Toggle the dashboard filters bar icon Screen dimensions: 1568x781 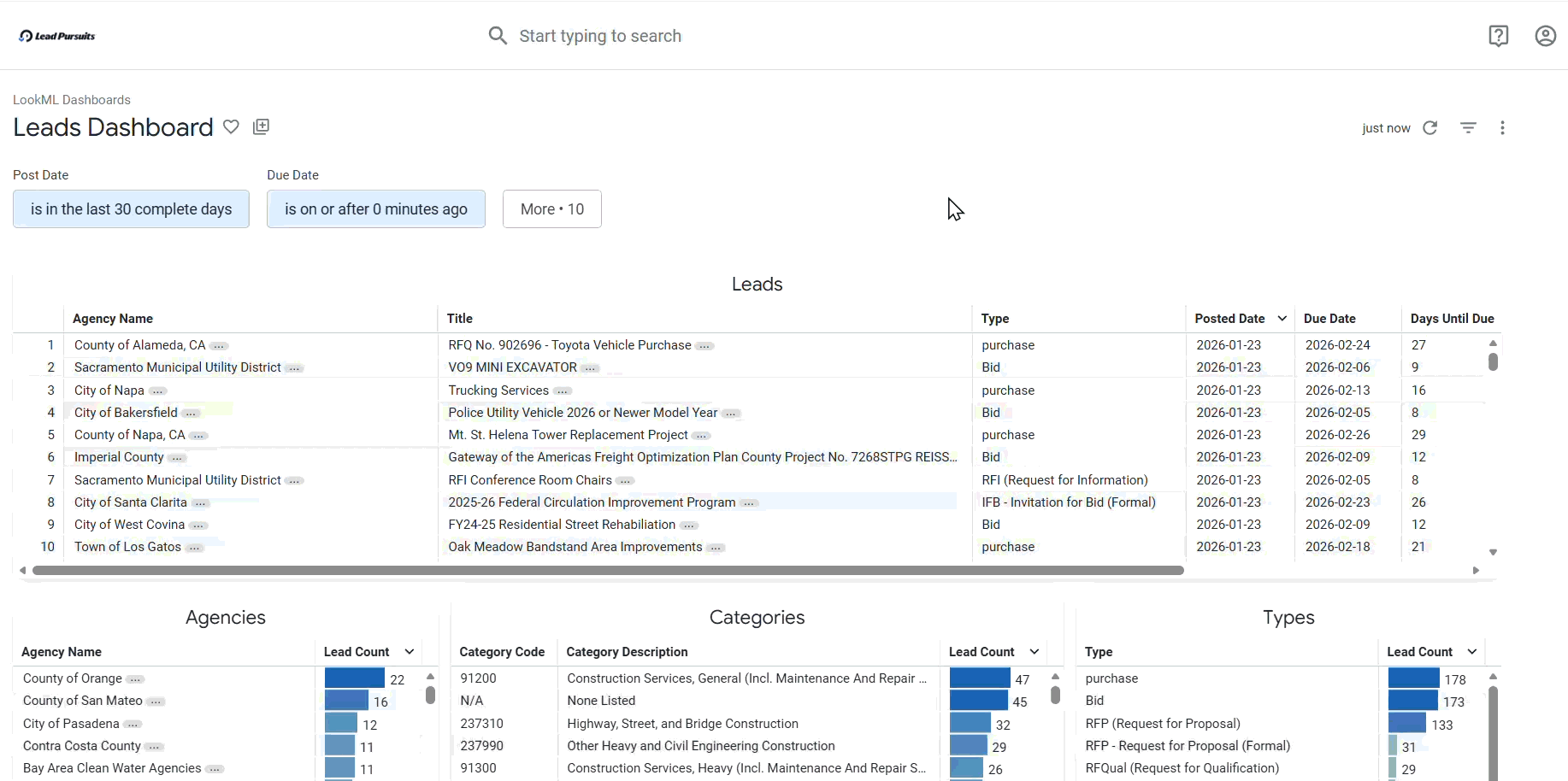point(1468,127)
